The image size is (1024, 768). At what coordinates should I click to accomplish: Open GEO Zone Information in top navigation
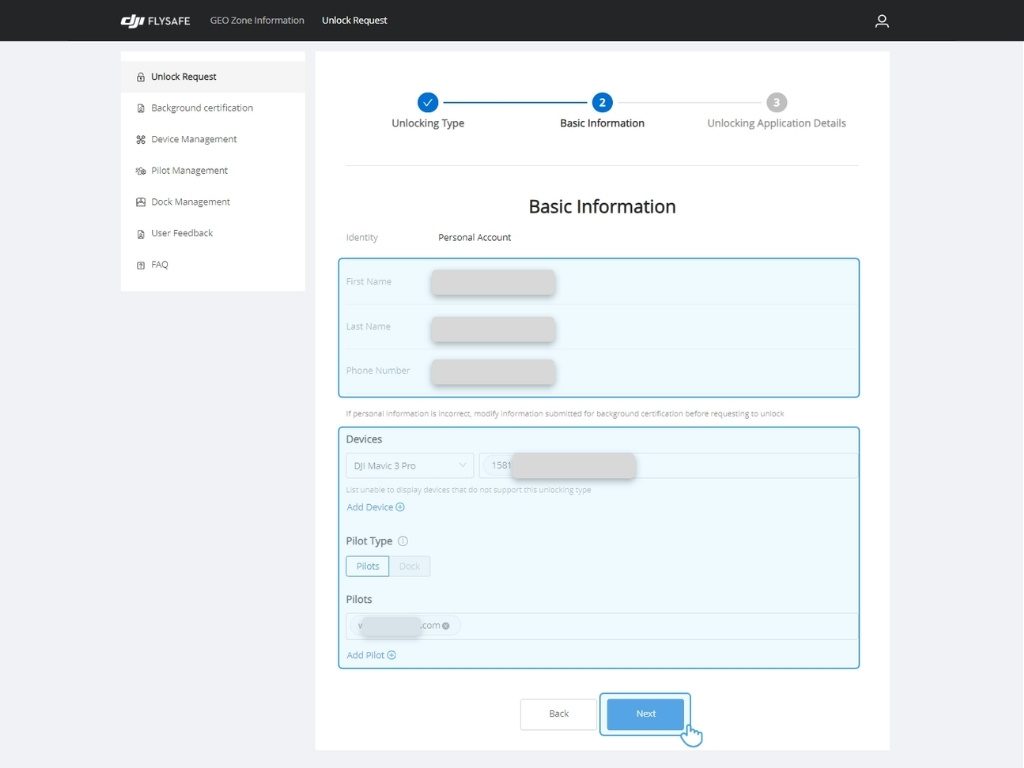coord(257,20)
